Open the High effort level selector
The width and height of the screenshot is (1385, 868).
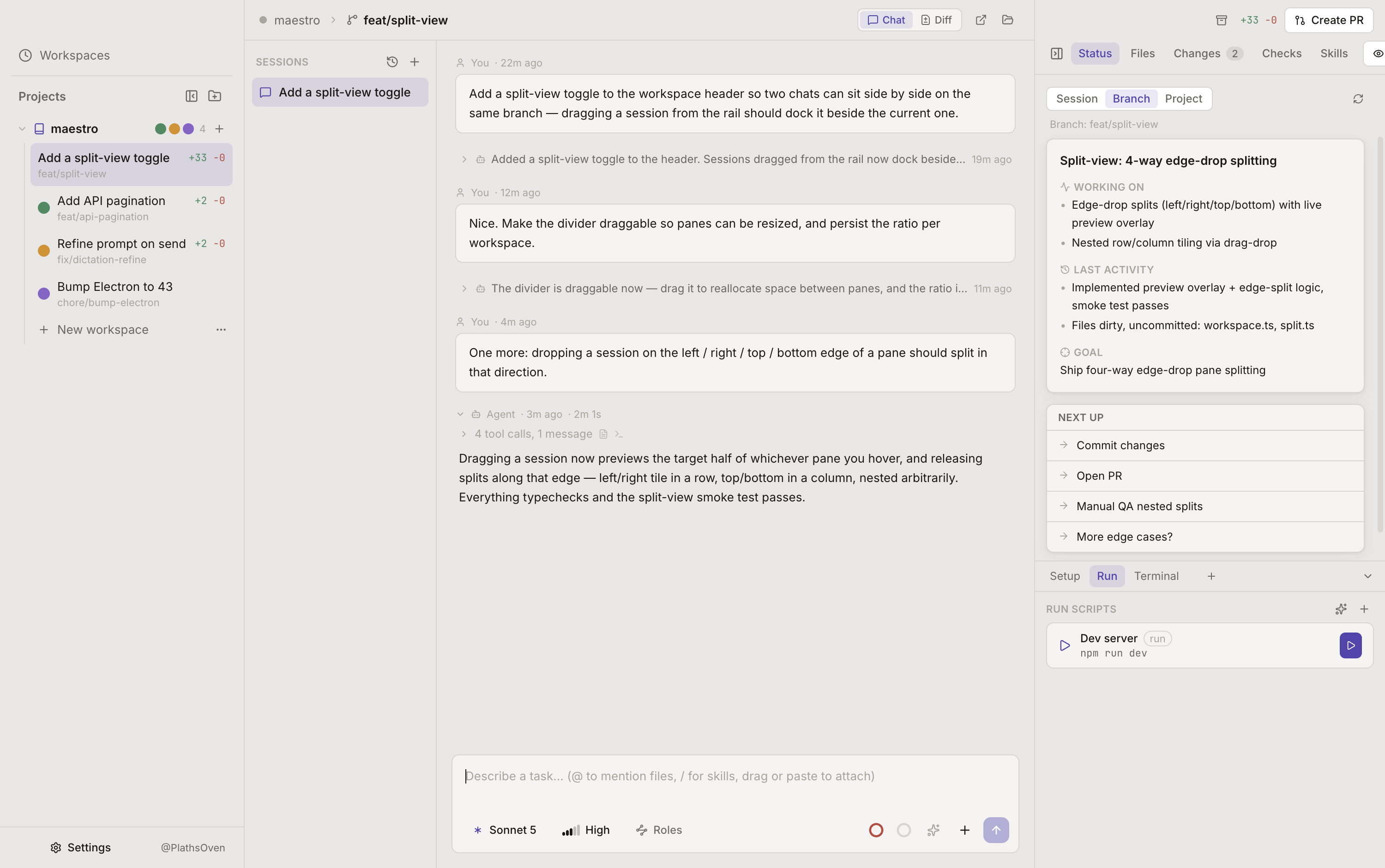point(585,830)
